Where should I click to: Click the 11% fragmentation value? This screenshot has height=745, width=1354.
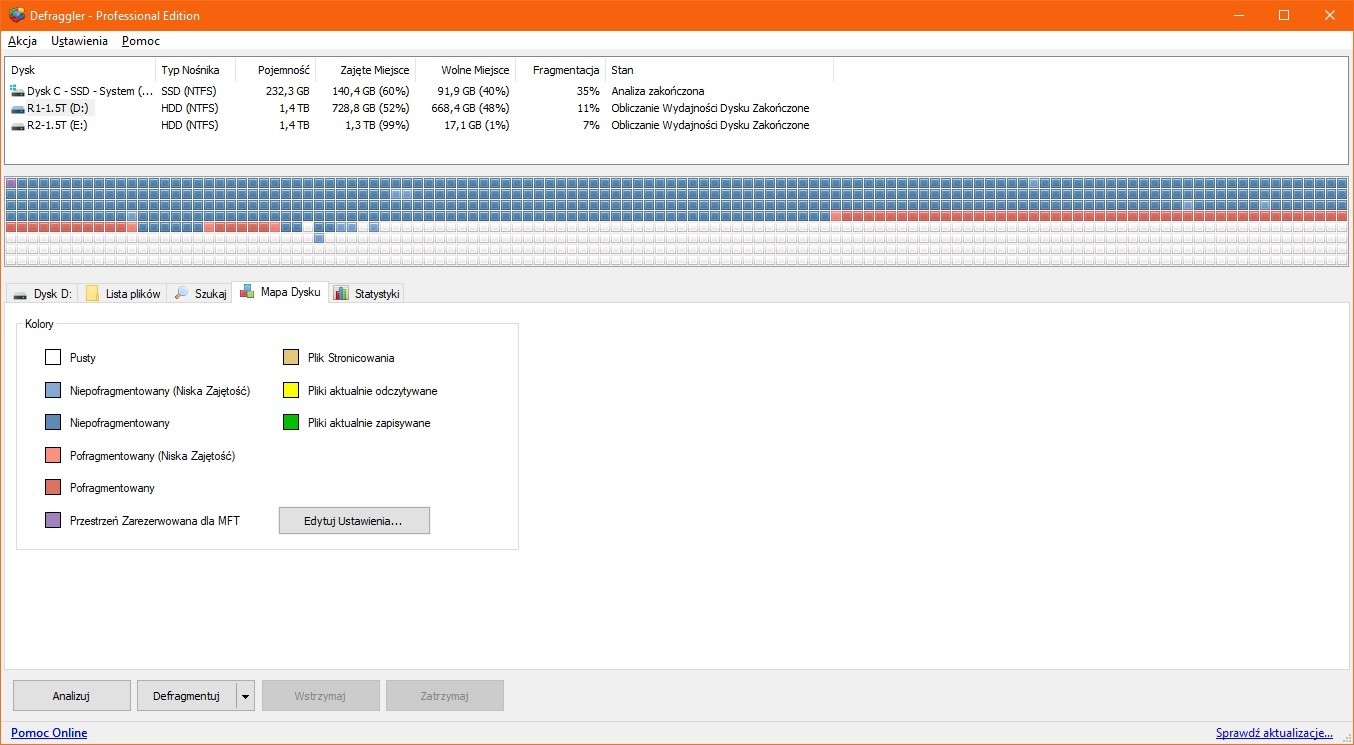point(588,108)
